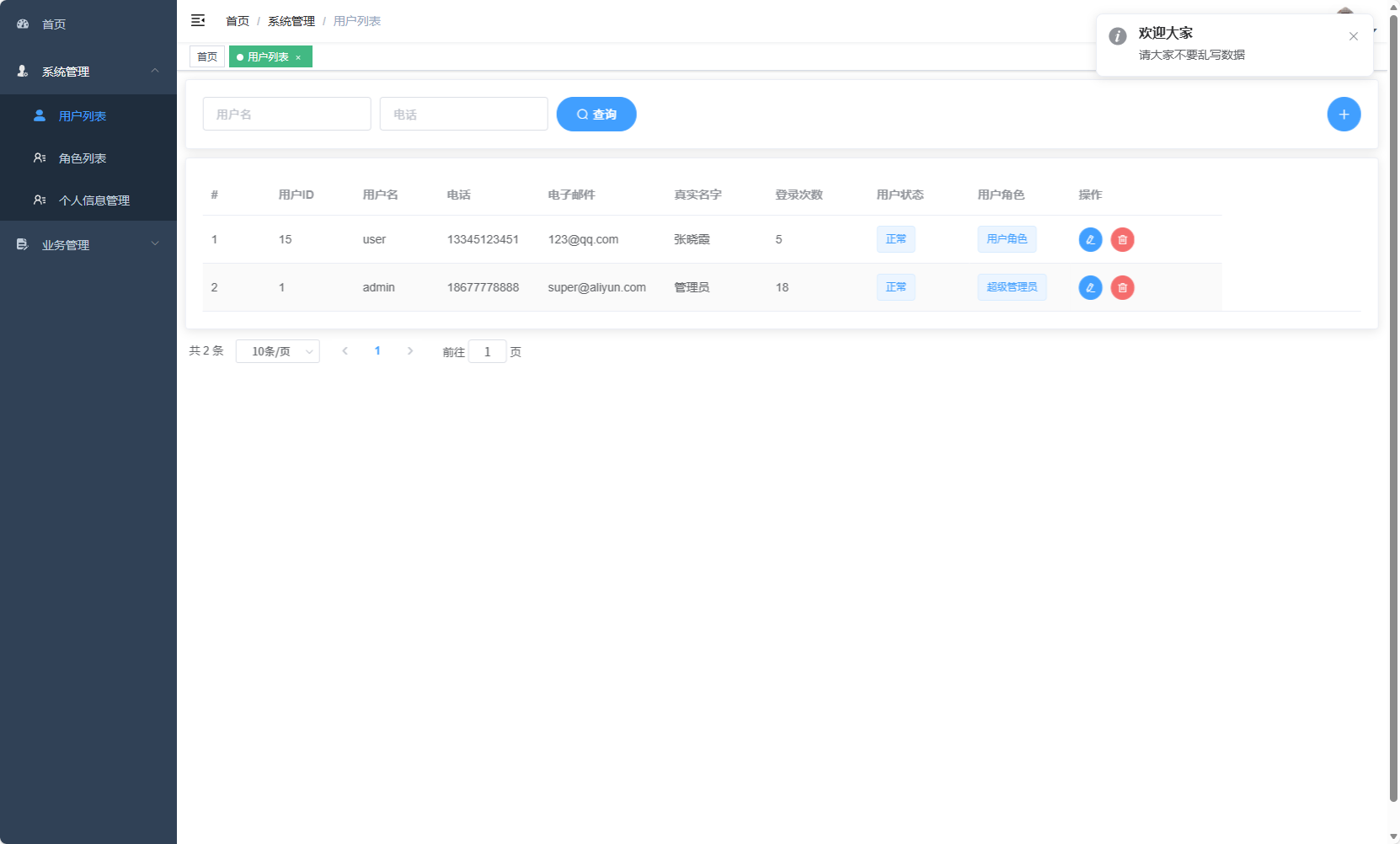Focus the 用户名 search field
1400x844 pixels.
tap(286, 115)
